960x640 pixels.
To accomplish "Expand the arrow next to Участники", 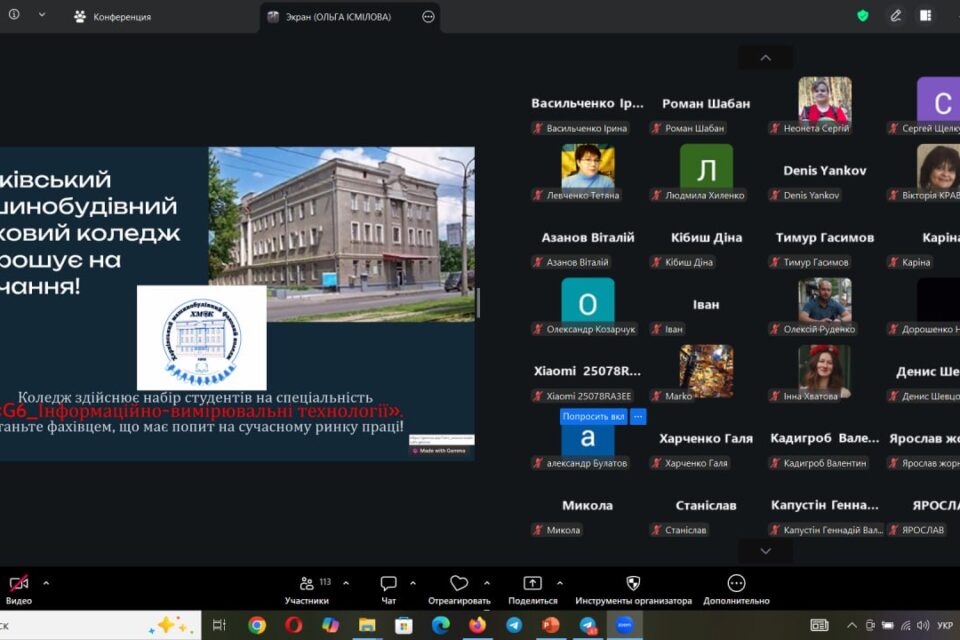I will 346,583.
